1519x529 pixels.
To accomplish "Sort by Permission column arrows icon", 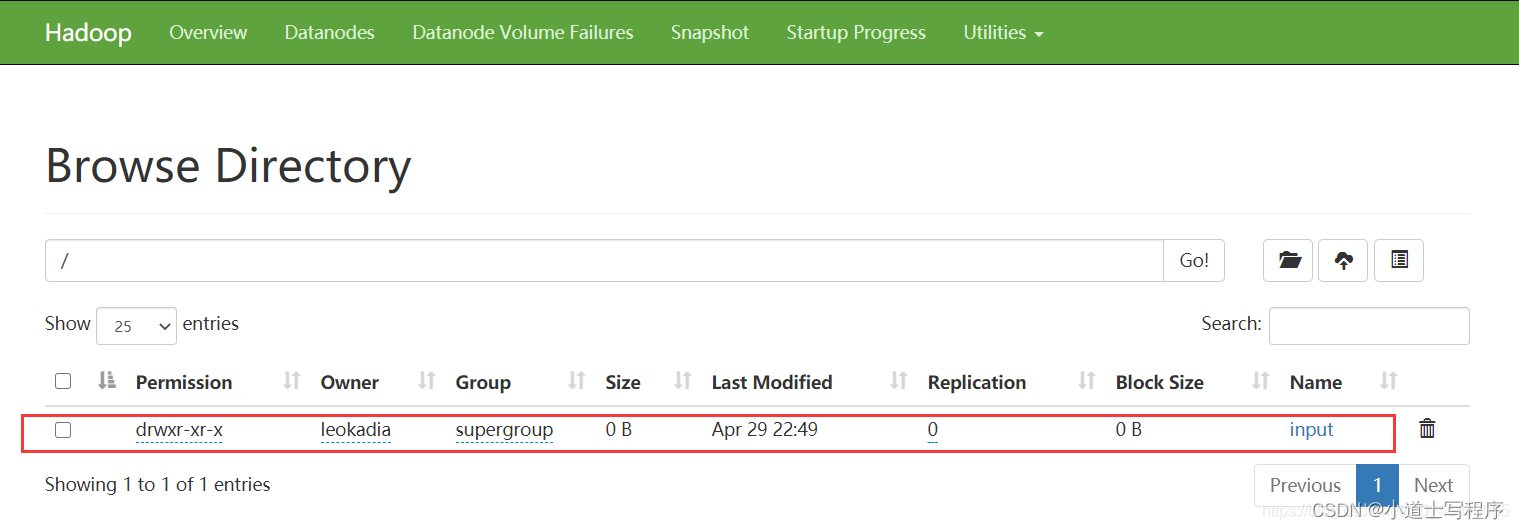I will click(292, 381).
